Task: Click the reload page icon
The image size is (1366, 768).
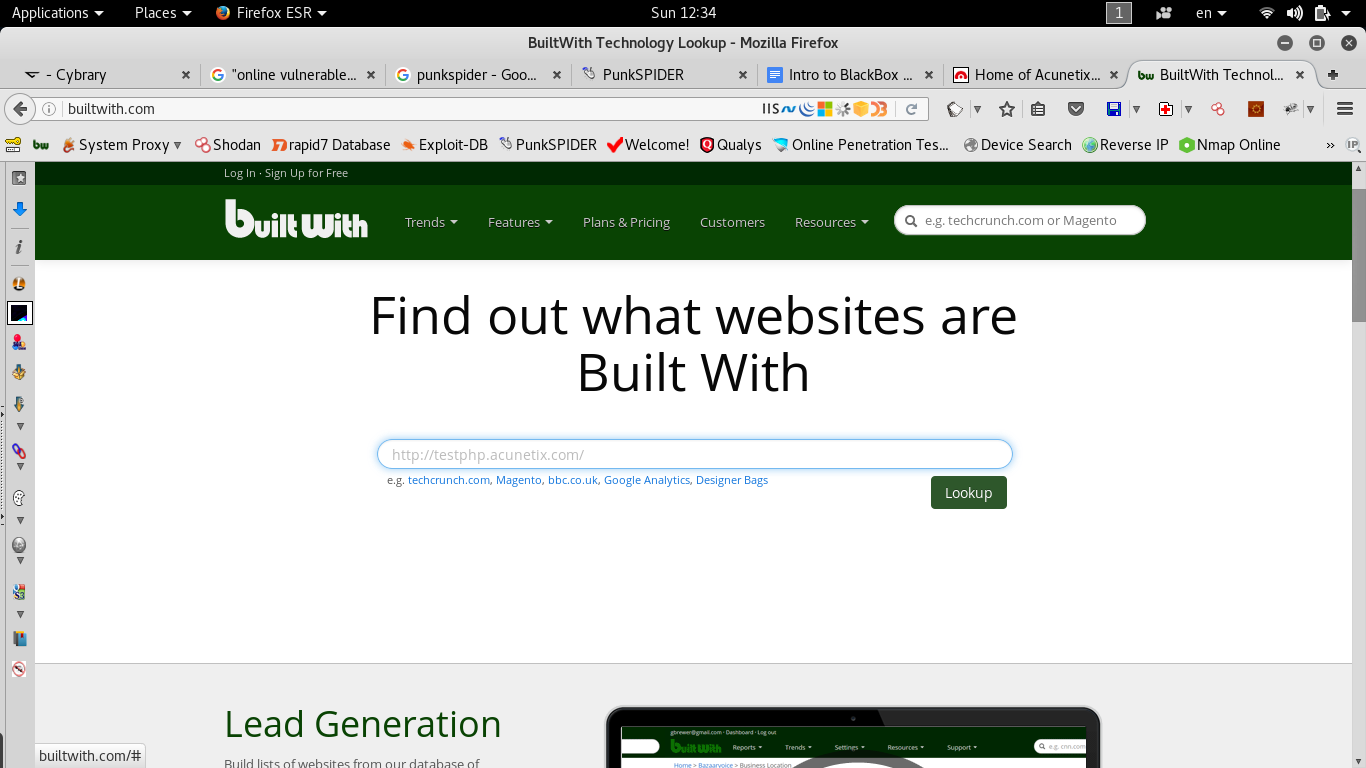Action: coord(912,109)
